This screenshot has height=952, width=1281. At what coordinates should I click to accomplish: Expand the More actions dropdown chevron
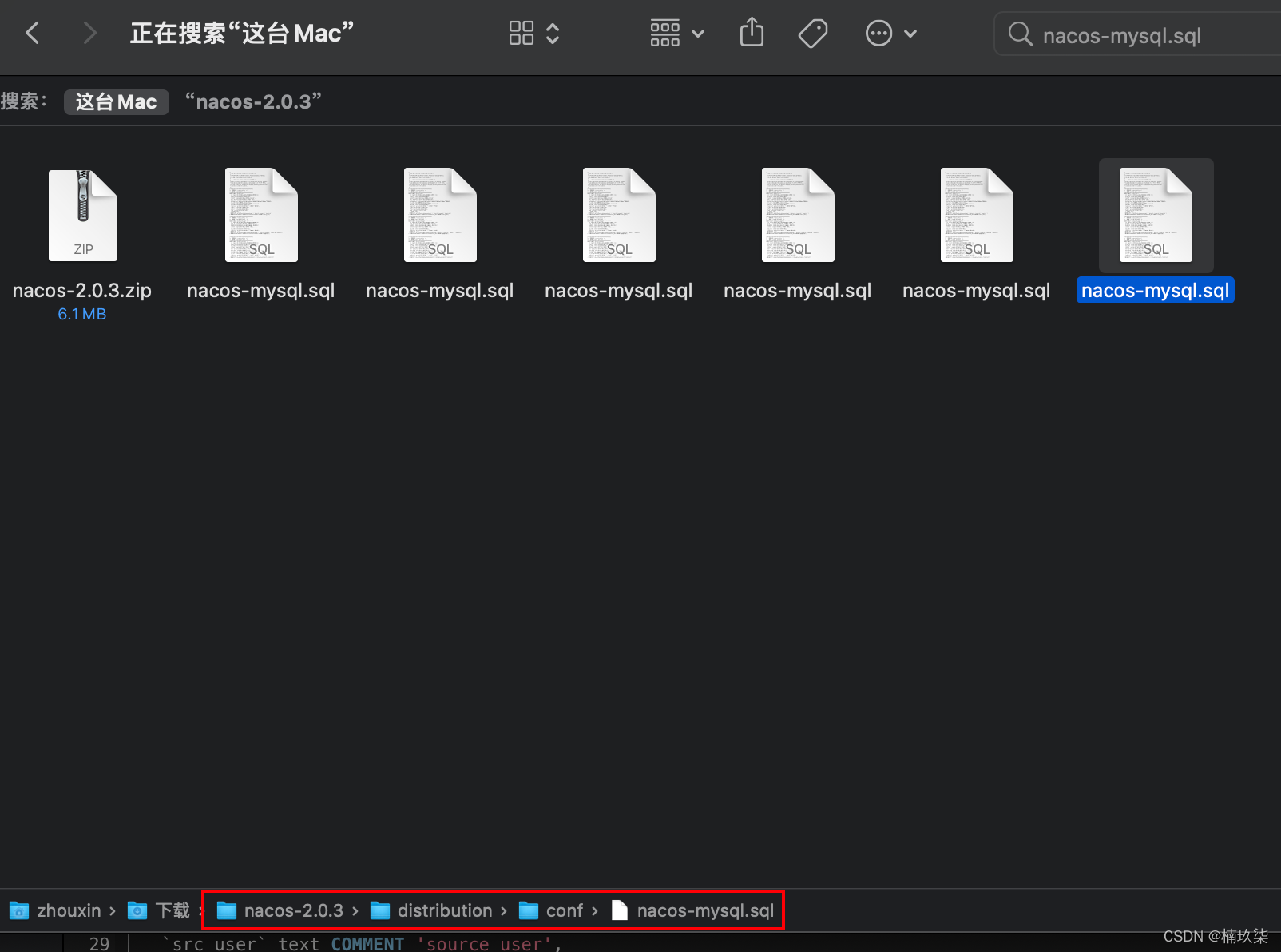pyautogui.click(x=911, y=33)
